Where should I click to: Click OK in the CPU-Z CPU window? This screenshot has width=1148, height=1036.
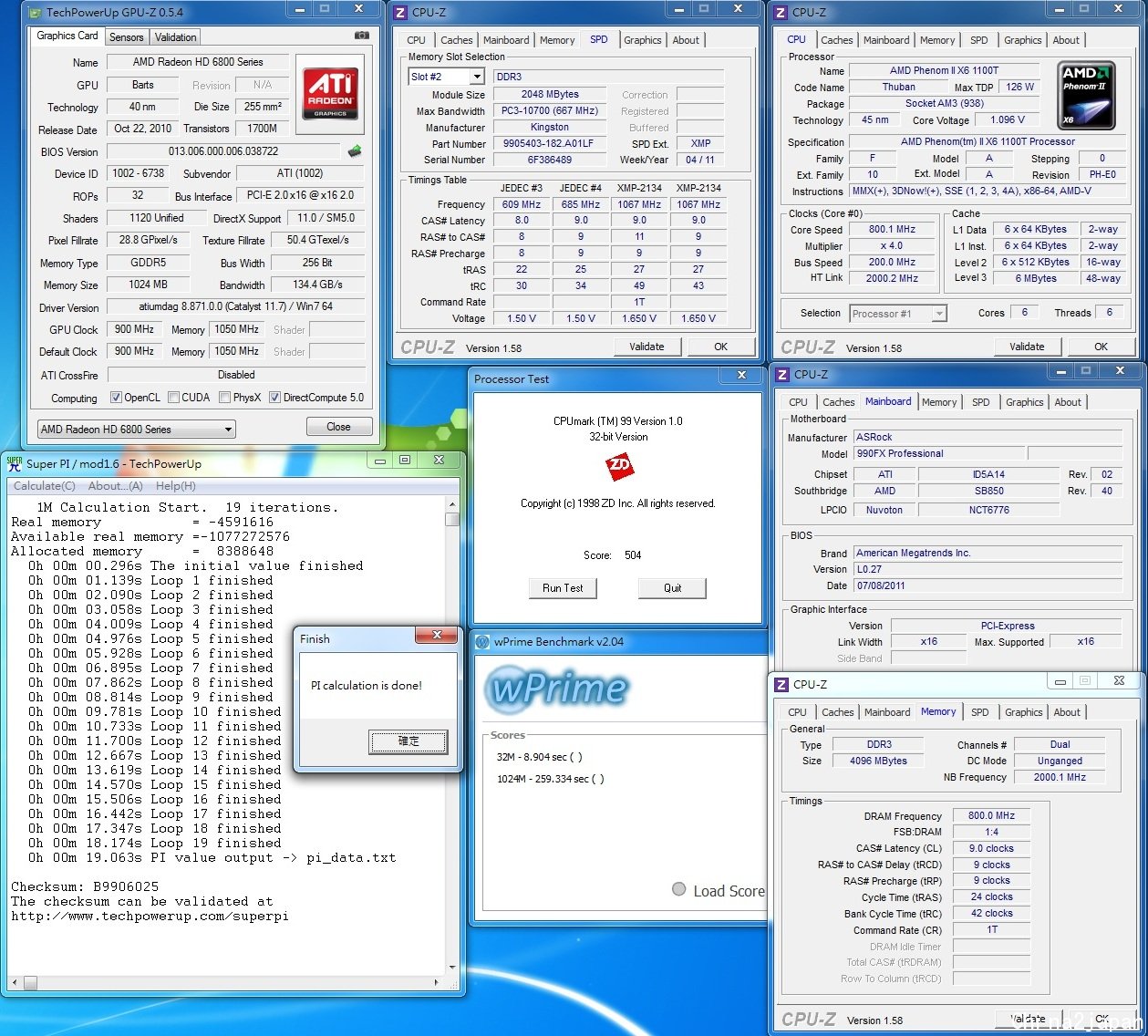coord(1101,347)
